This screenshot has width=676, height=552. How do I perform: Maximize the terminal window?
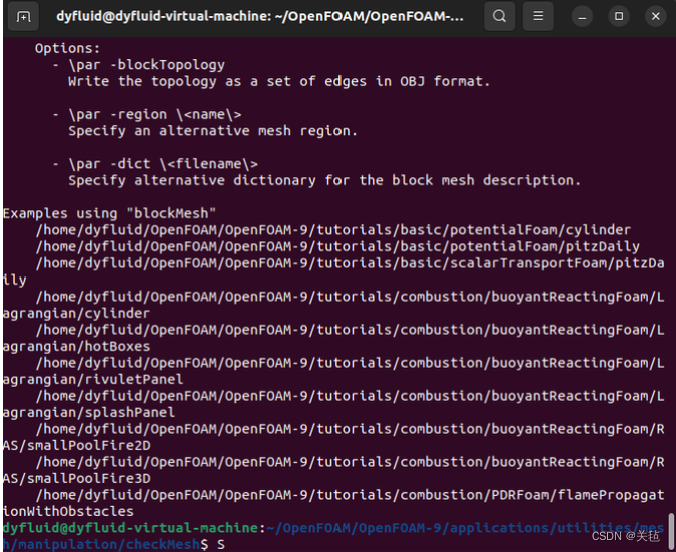coord(619,16)
